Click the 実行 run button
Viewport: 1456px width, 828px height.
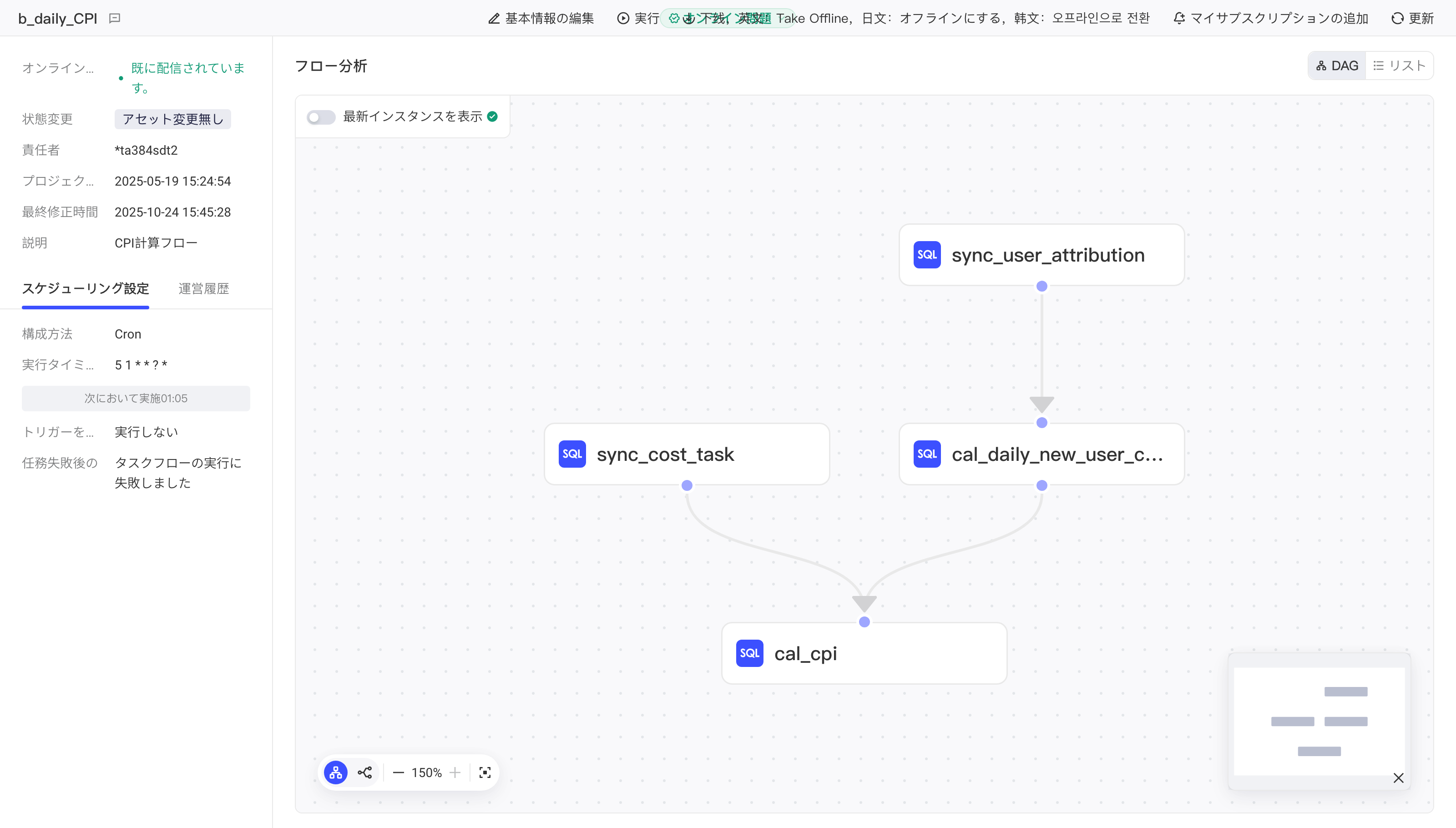pos(638,18)
